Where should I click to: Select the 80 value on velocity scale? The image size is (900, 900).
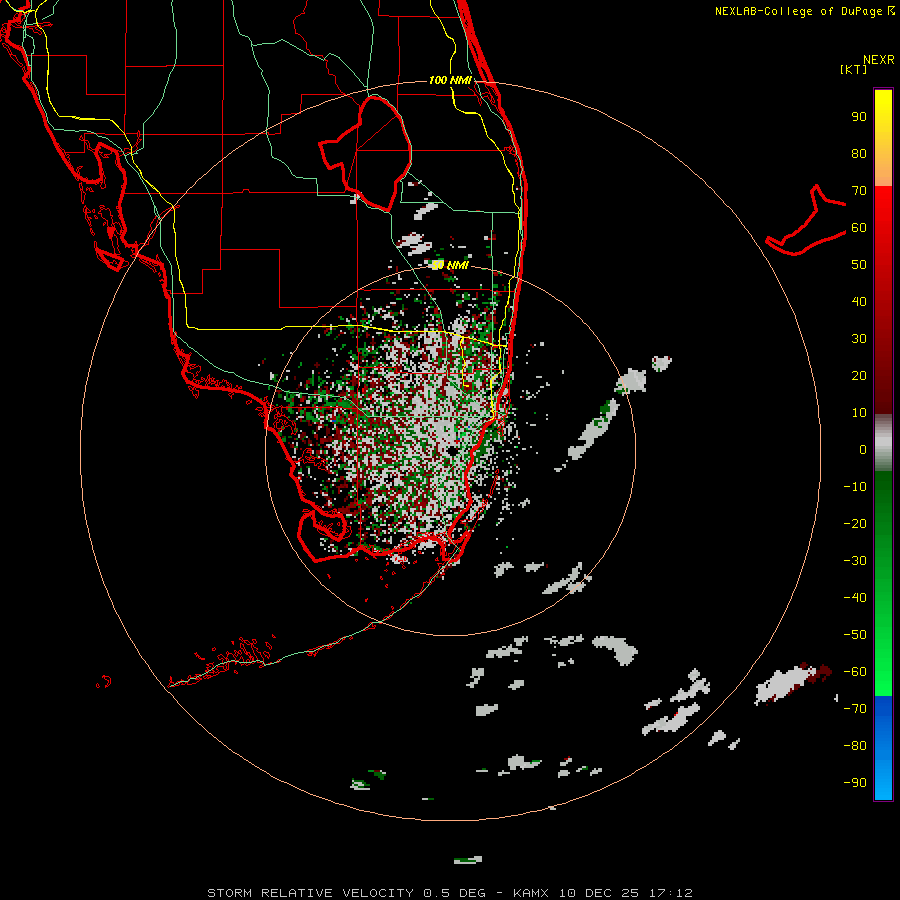(859, 154)
